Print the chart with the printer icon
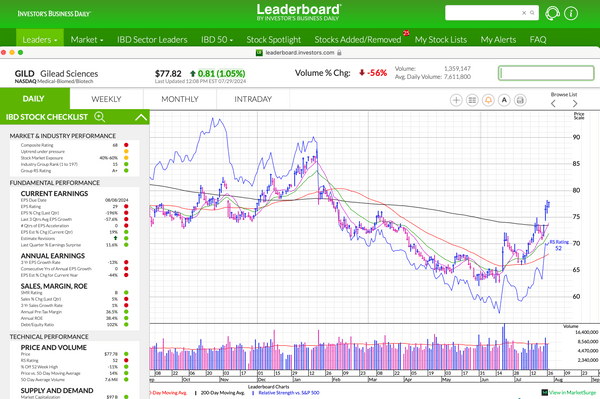 520,100
